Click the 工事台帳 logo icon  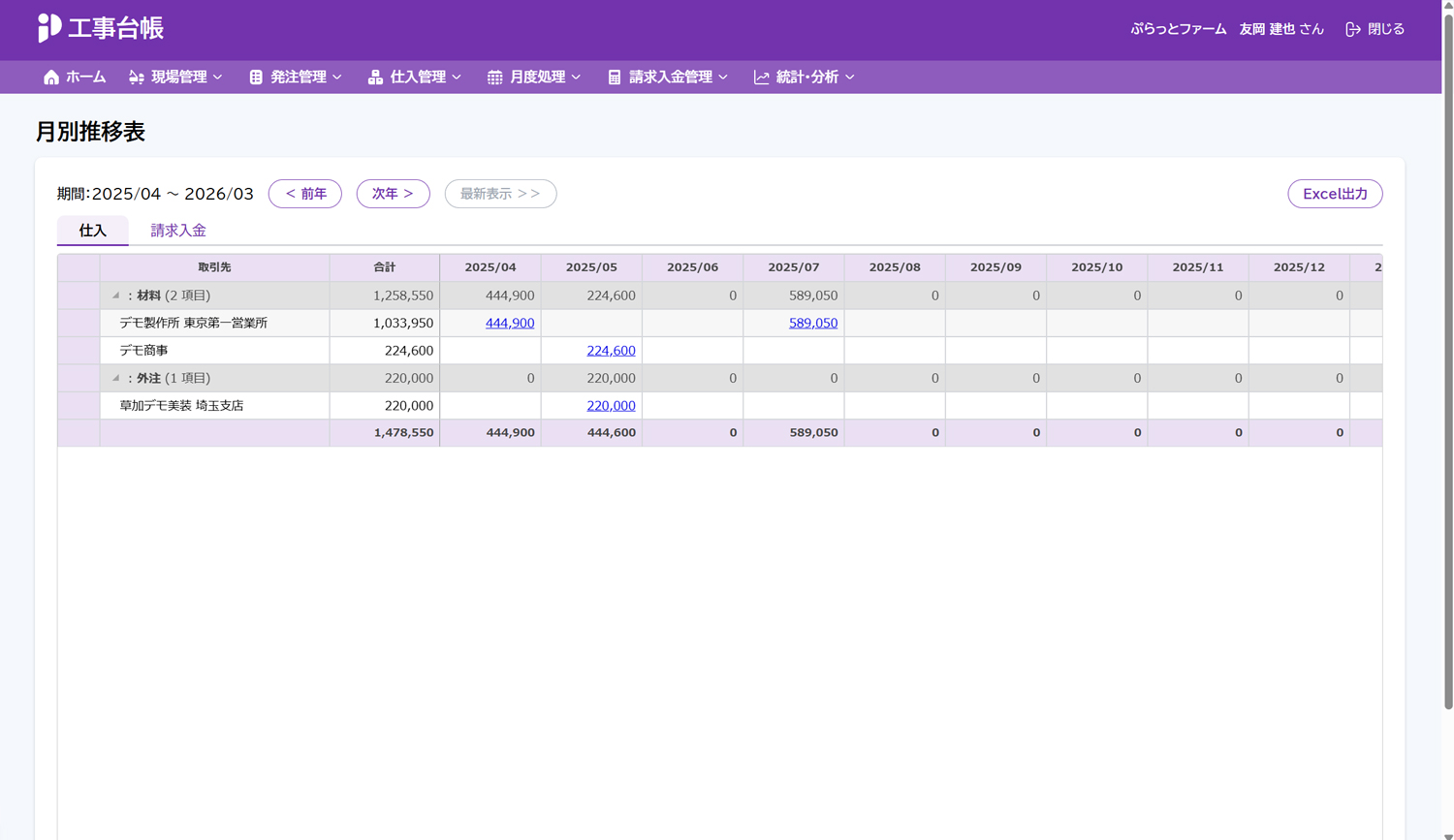point(49,28)
